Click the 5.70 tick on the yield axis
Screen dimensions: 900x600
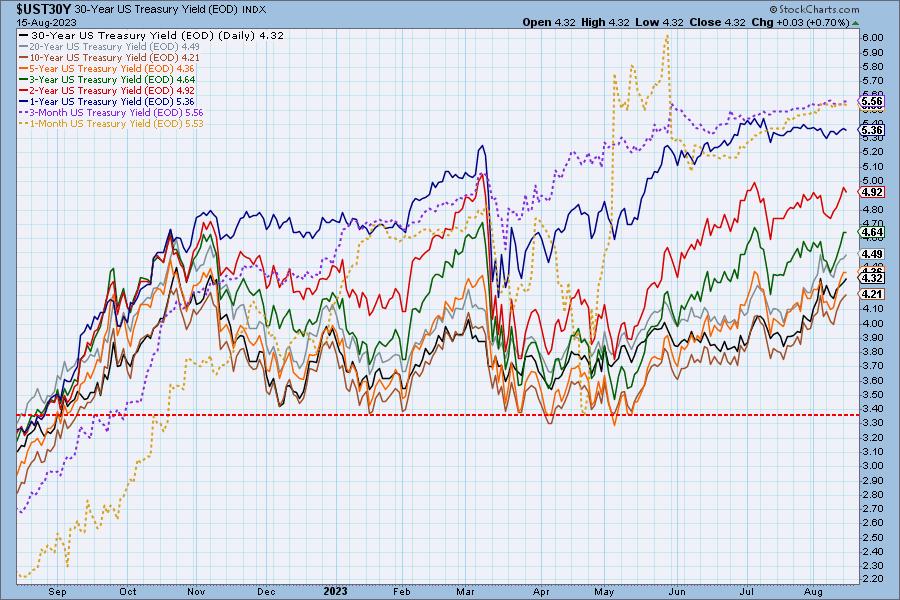click(873, 81)
